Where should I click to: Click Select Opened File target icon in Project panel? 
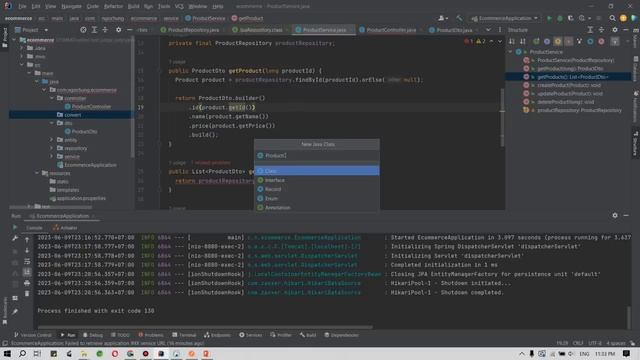(83, 30)
